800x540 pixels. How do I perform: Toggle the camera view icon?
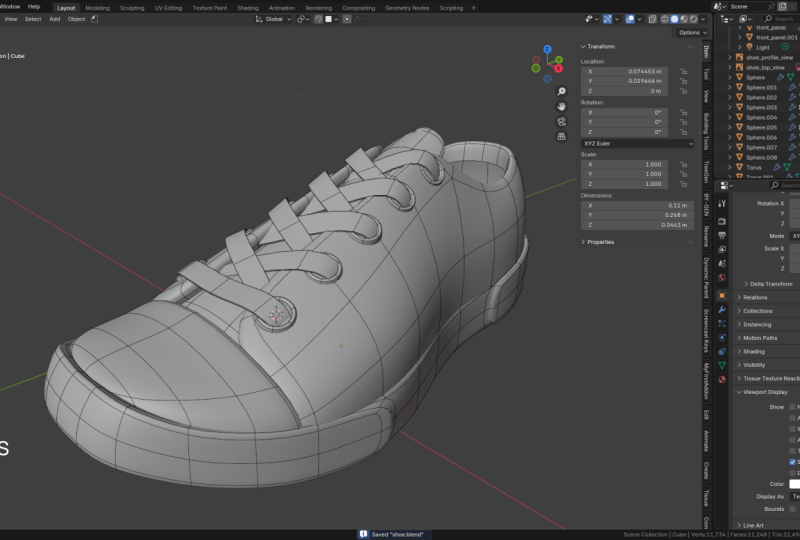coord(561,121)
